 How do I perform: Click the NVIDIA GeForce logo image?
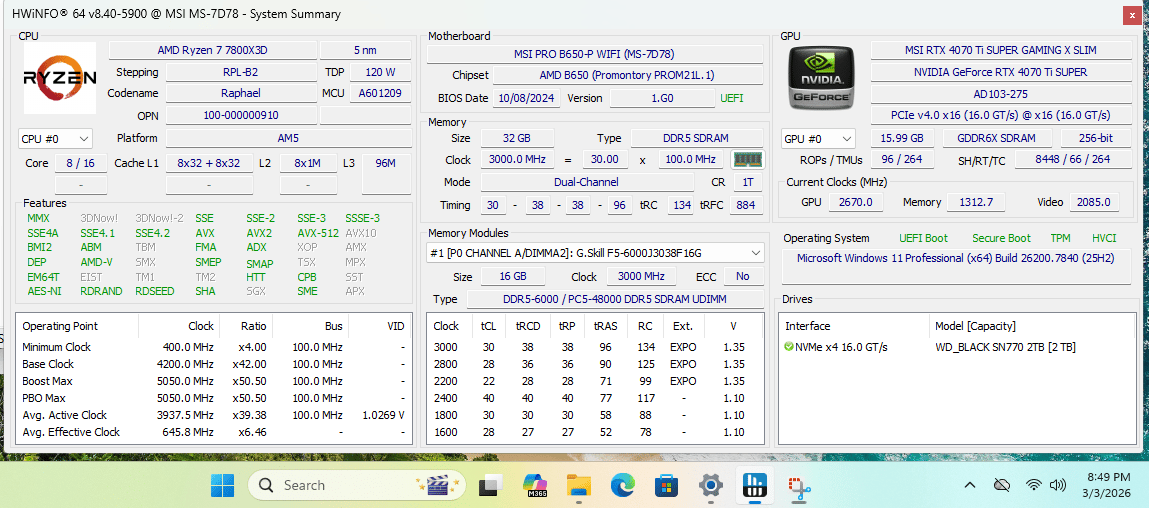tap(820, 78)
